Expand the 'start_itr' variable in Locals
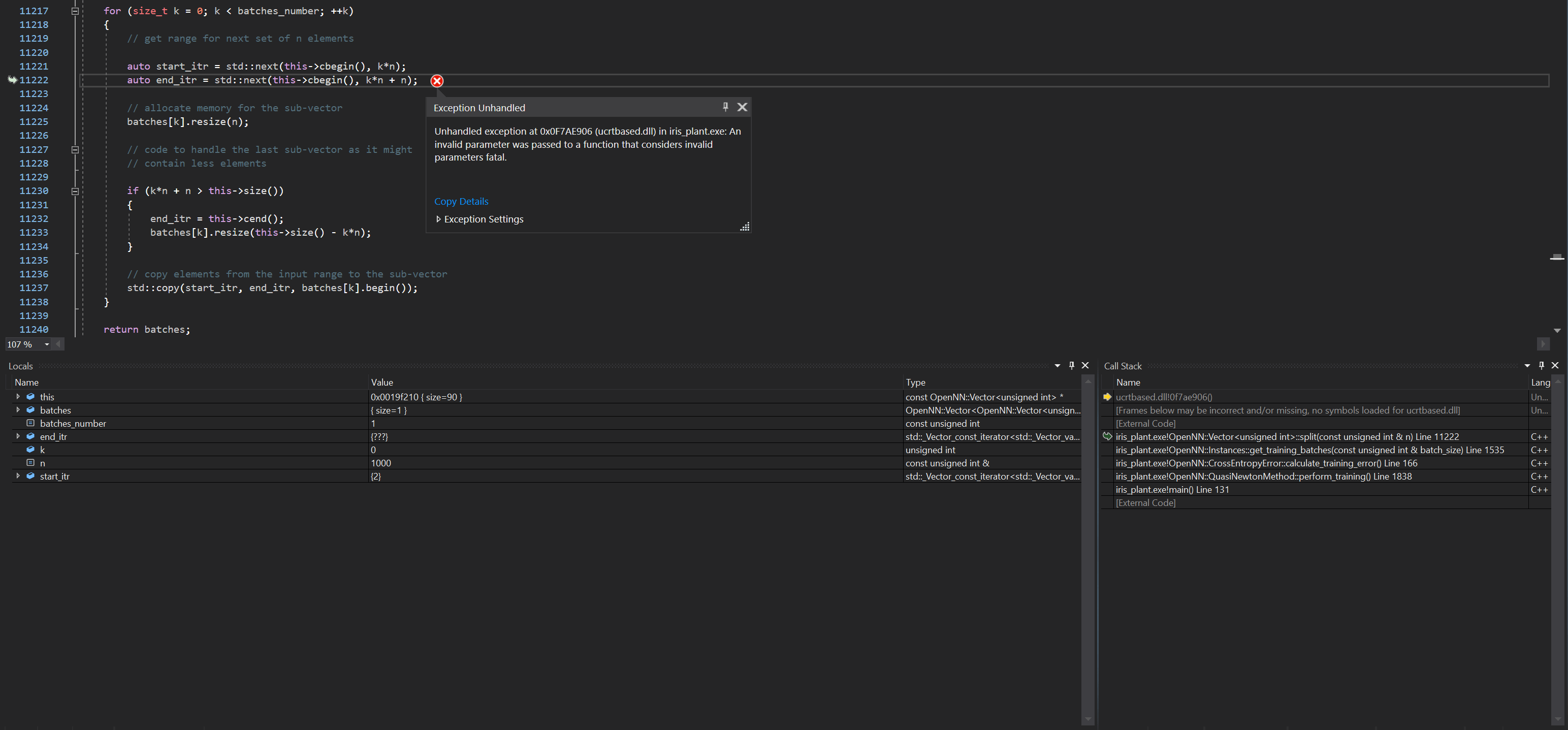The image size is (1568, 730). 18,475
